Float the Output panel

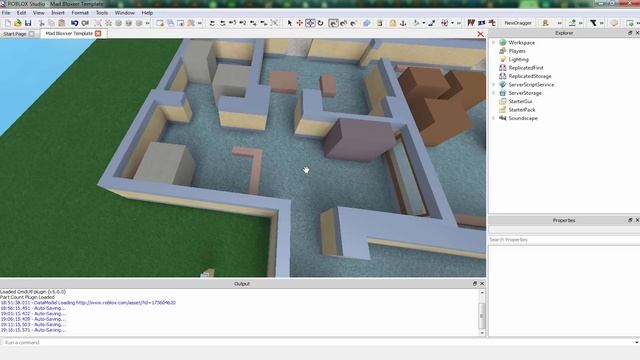475,283
